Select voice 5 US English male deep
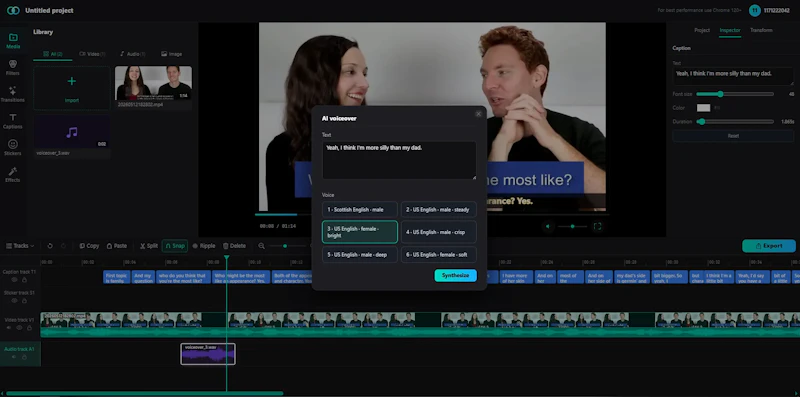Image resolution: width=800 pixels, height=397 pixels. (360, 255)
